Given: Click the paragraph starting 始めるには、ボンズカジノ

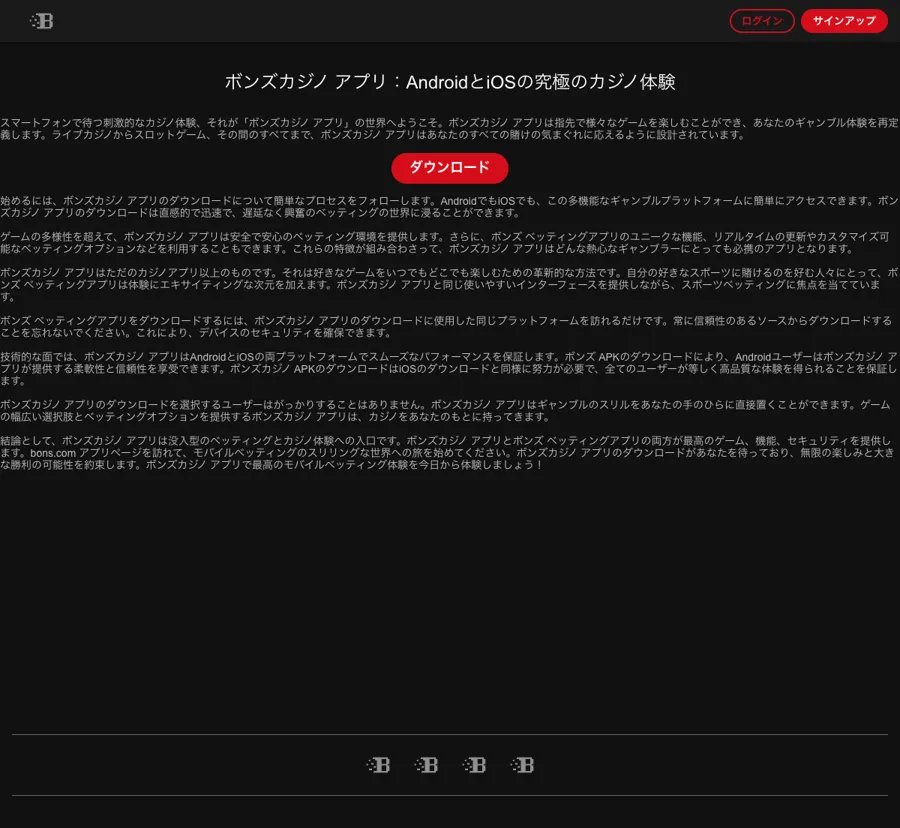Looking at the screenshot, I should [450, 207].
